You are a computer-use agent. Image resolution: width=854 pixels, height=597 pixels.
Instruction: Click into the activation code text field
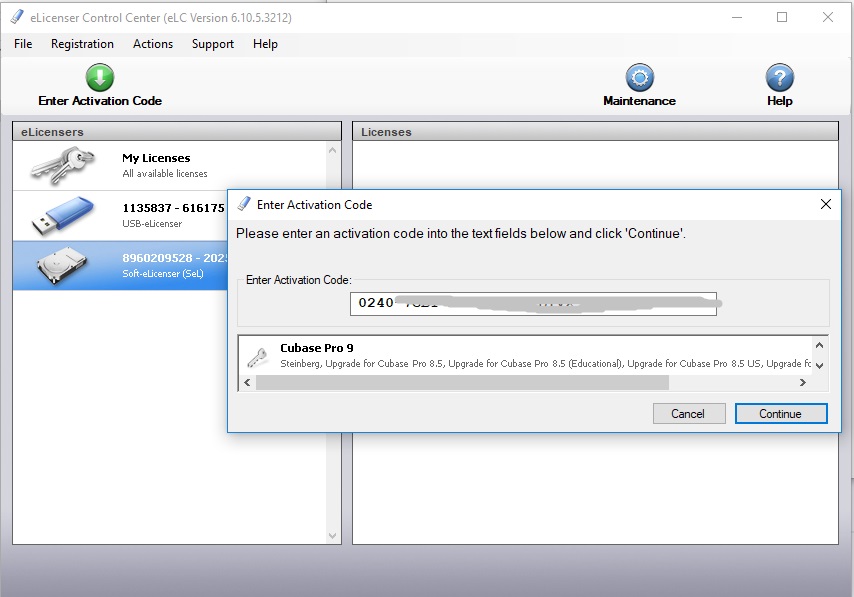[x=533, y=303]
